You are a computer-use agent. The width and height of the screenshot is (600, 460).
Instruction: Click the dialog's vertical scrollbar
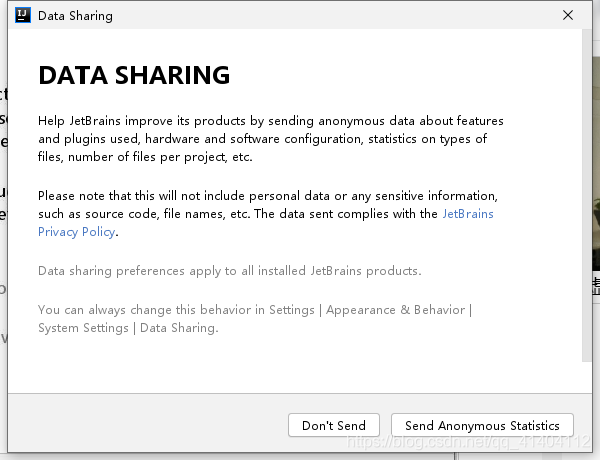coord(587,195)
